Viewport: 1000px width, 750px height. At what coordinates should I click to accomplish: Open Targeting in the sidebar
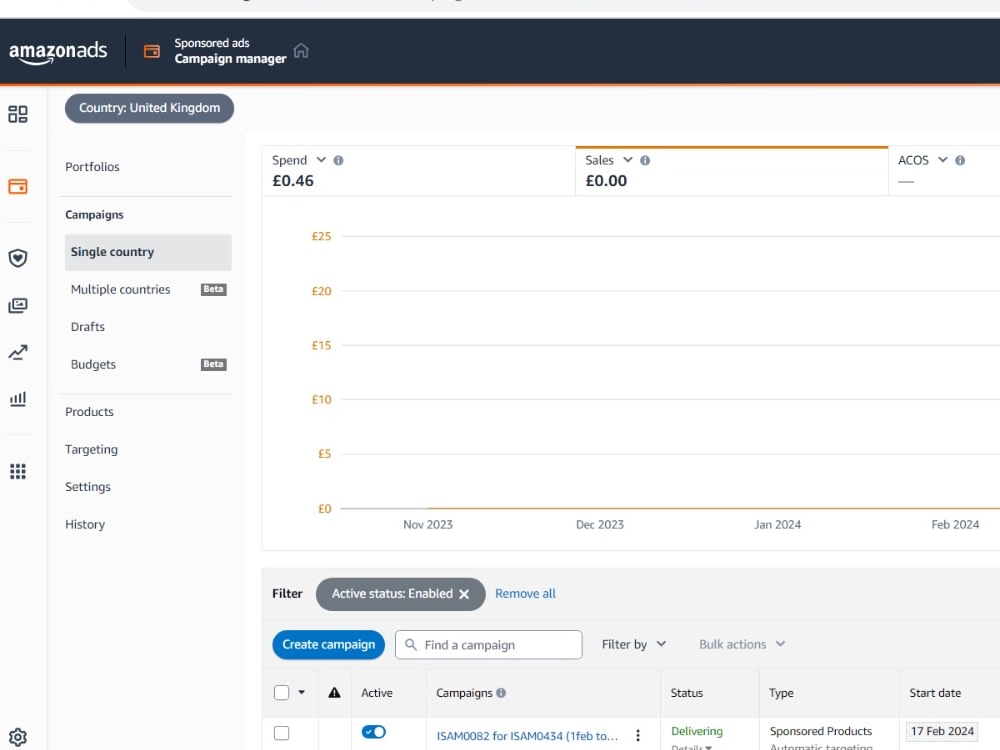[x=91, y=450]
